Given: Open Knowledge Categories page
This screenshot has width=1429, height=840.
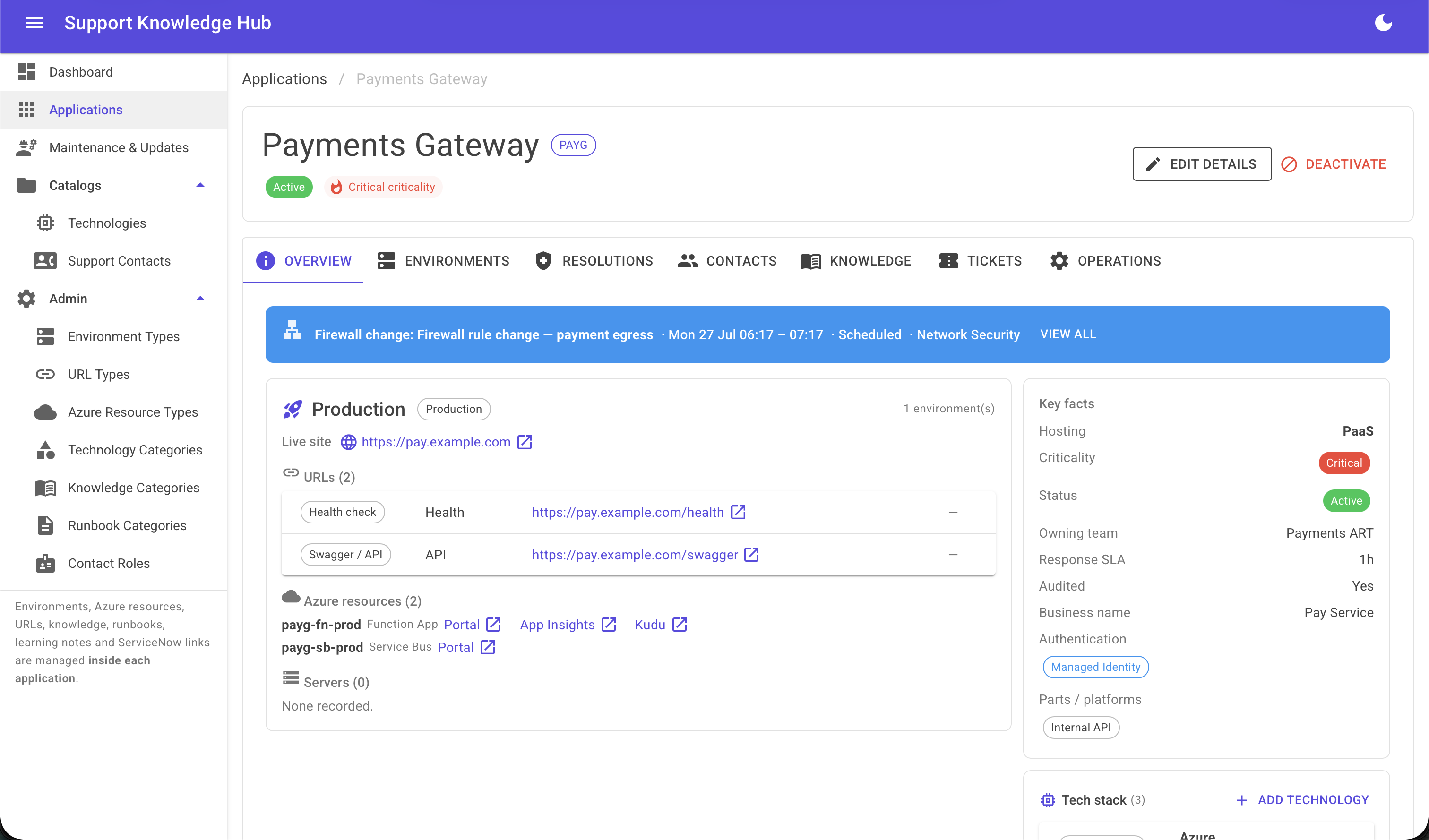Looking at the screenshot, I should (x=113, y=488).
